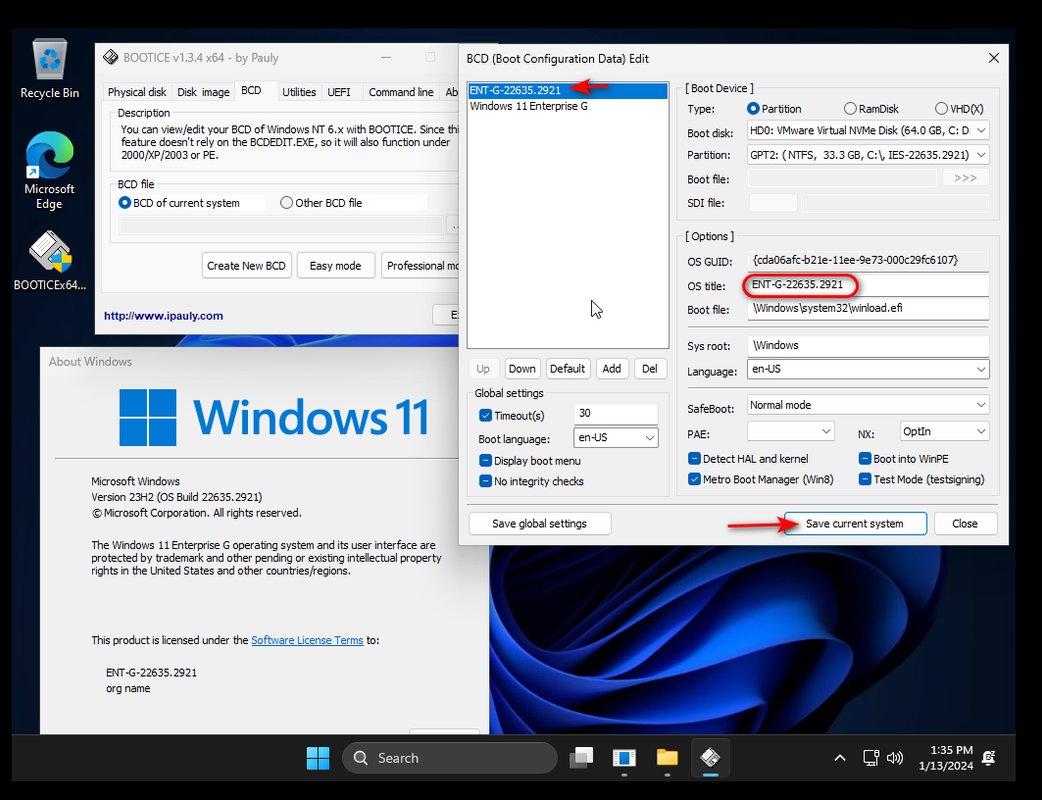Open the SafeBoot Normal mode dropdown
The image size is (1042, 800).
[868, 405]
